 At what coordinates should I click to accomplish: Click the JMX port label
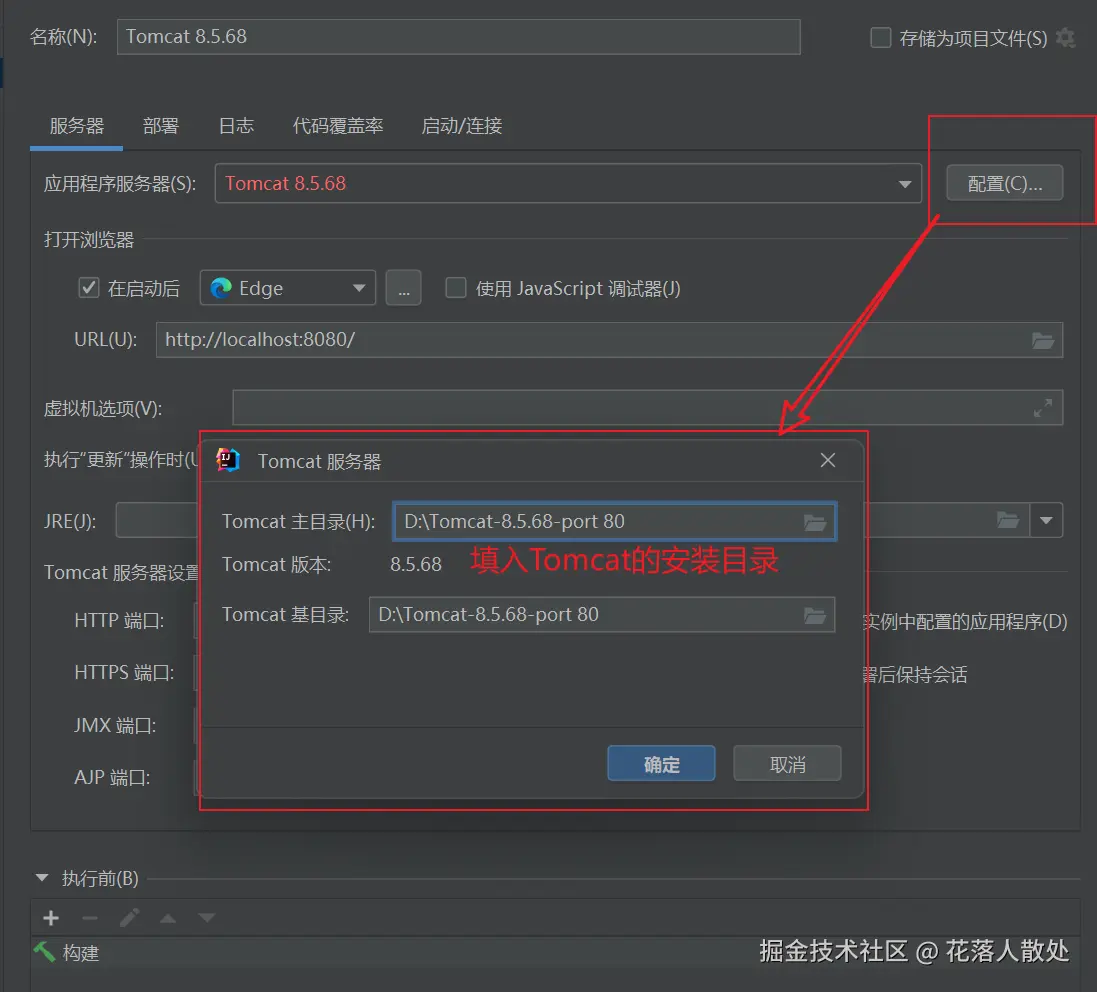[115, 725]
